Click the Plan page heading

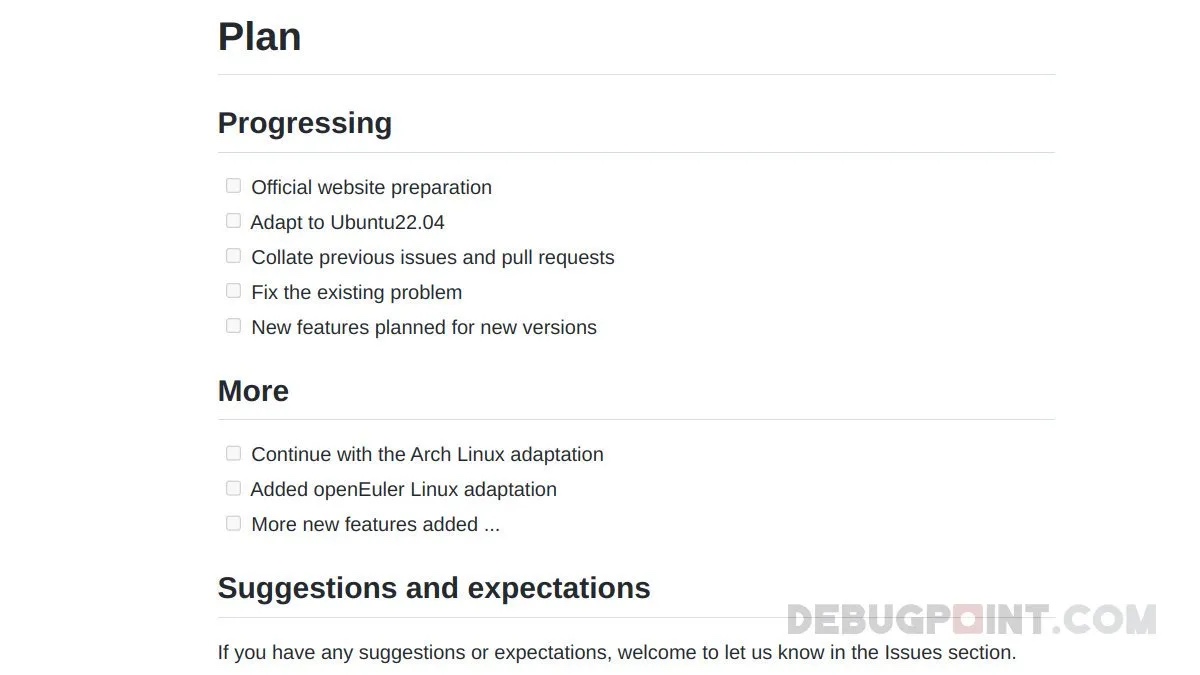(259, 37)
